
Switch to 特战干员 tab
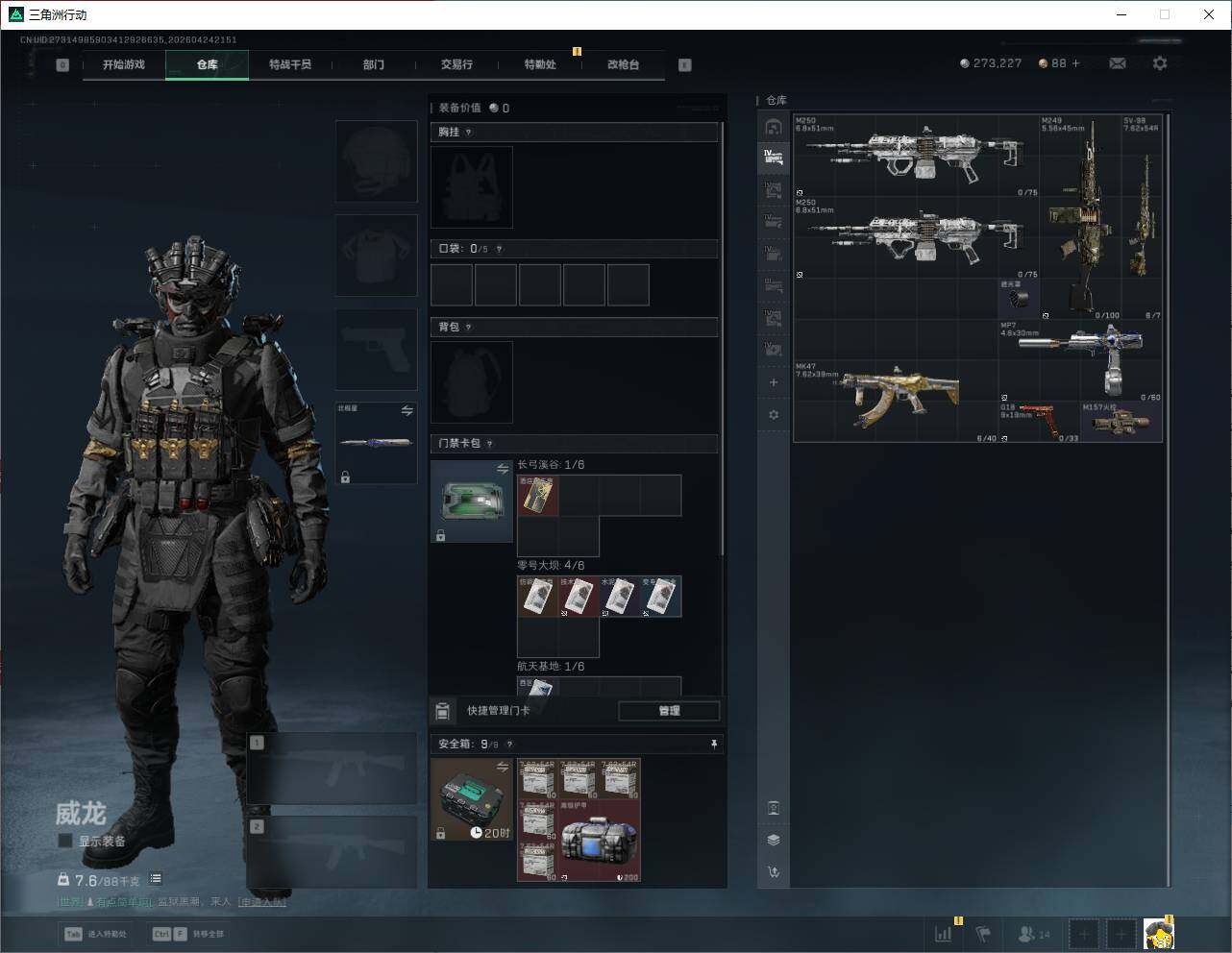(x=290, y=64)
